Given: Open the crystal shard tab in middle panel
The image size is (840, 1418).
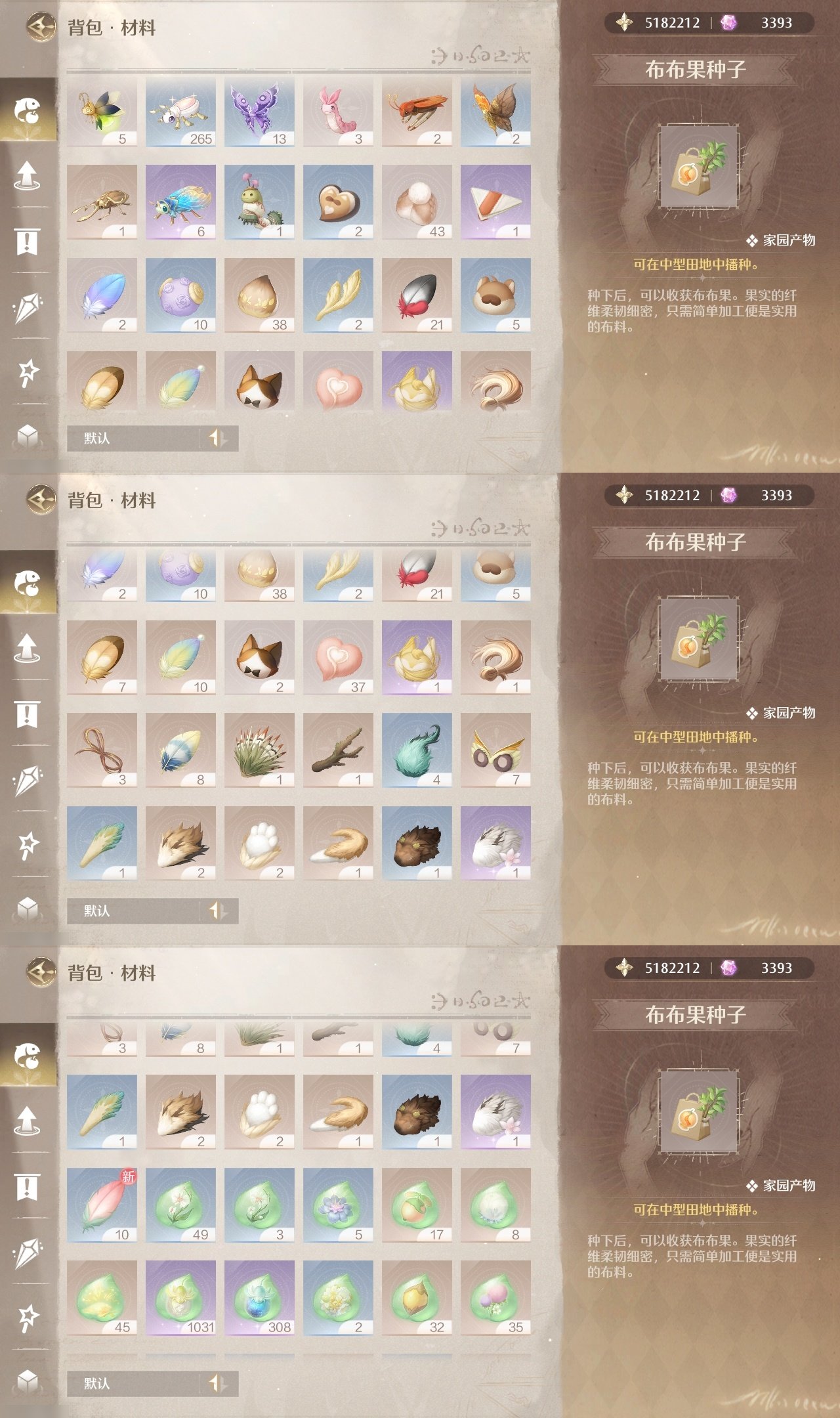Looking at the screenshot, I should pos(28,779).
